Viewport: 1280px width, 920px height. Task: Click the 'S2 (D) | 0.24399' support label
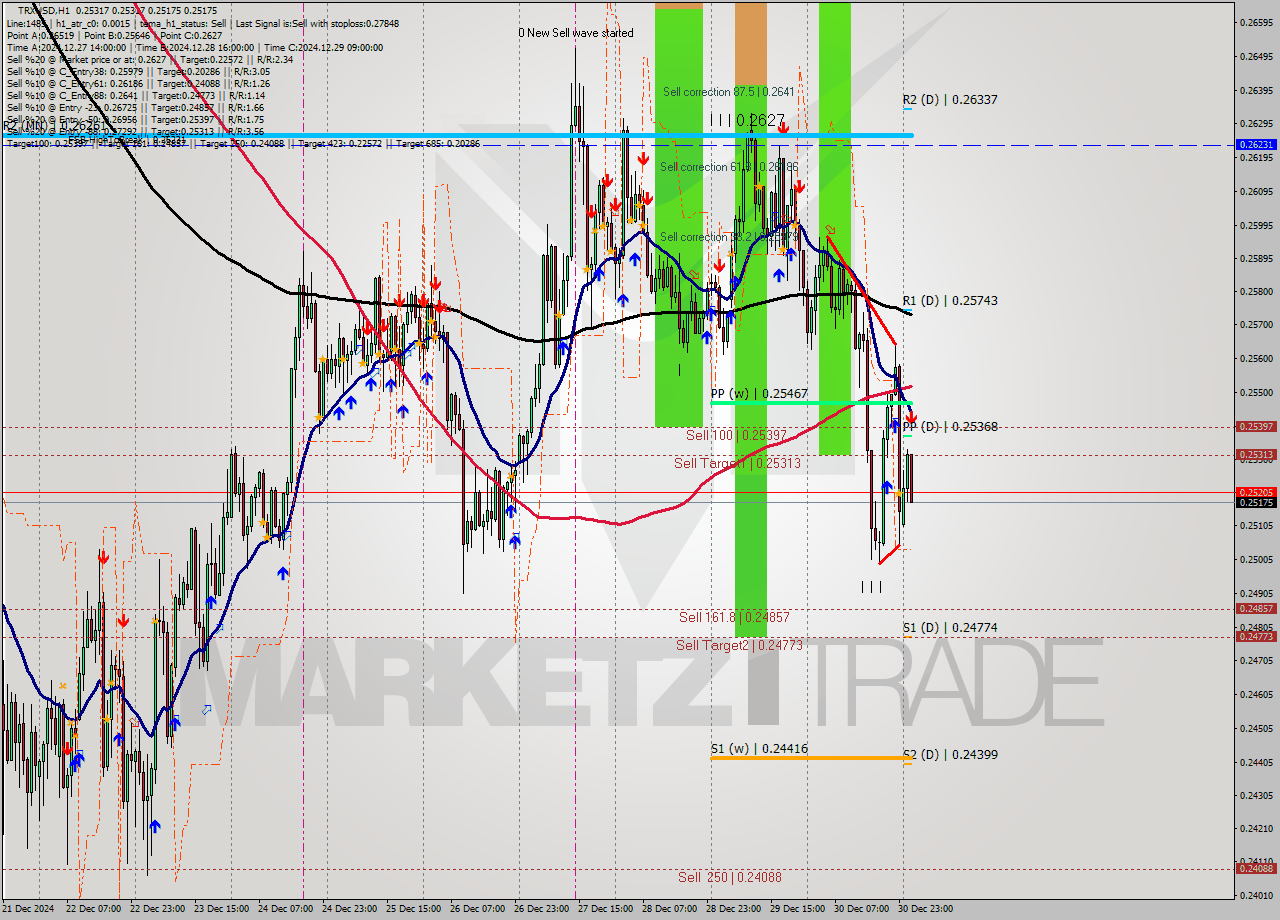[949, 755]
